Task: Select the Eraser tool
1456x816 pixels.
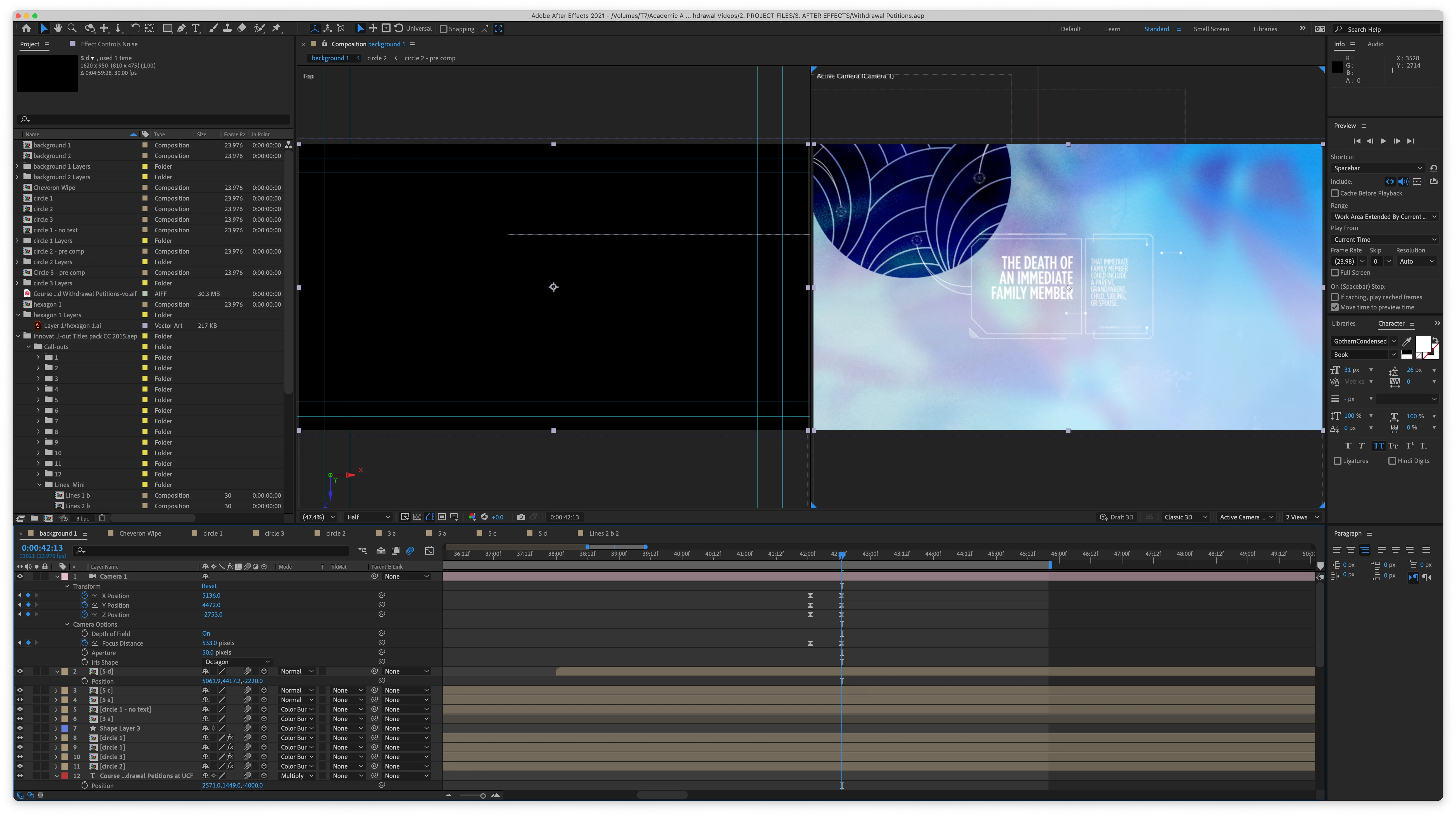Action: 241,28
